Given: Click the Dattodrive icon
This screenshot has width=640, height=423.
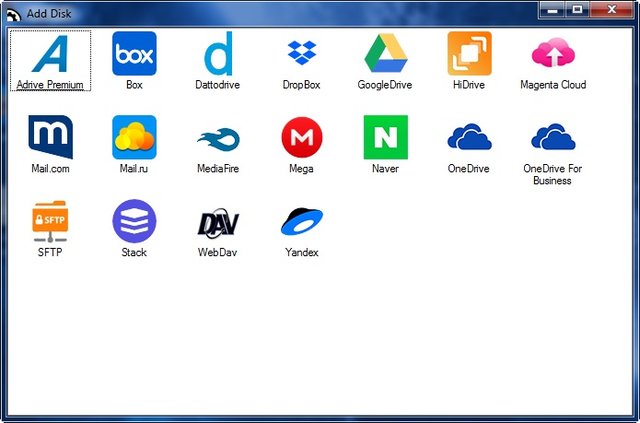Looking at the screenshot, I should (x=218, y=54).
